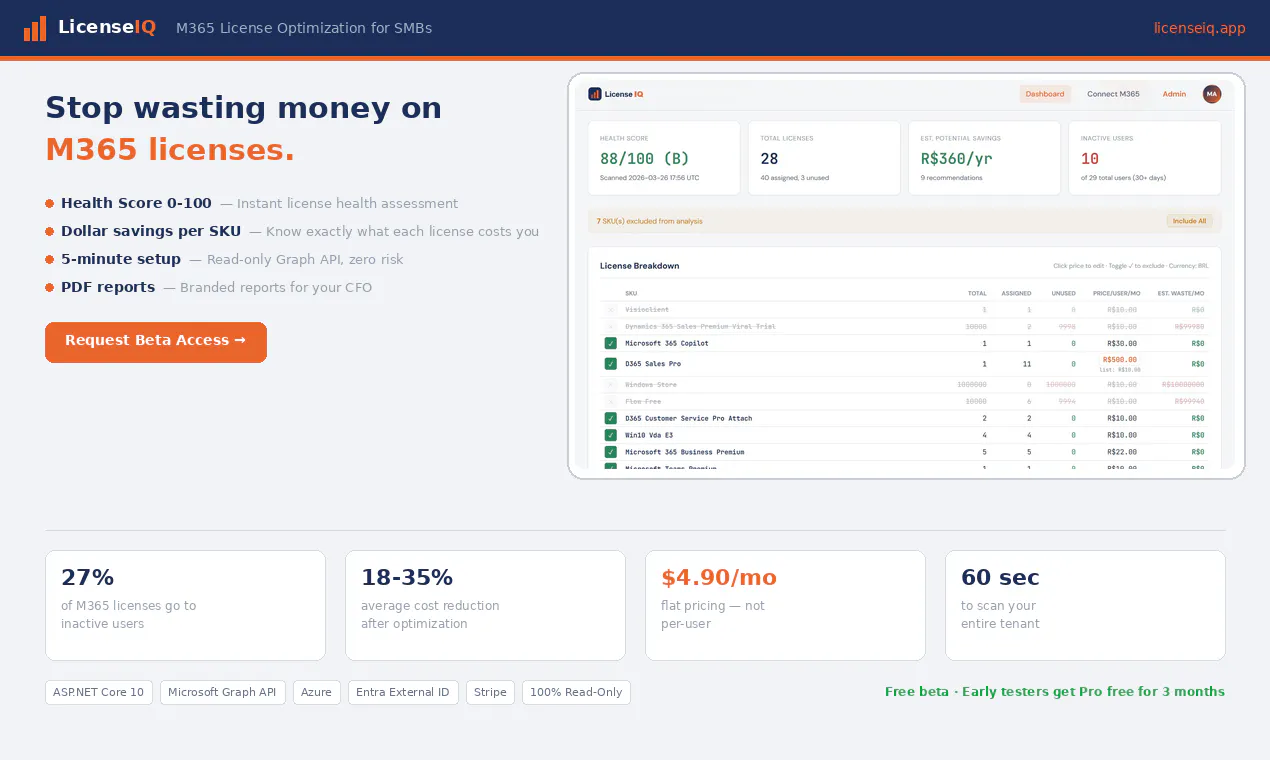Click the TOTAL column header
This screenshot has width=1270, height=760.
click(977, 293)
